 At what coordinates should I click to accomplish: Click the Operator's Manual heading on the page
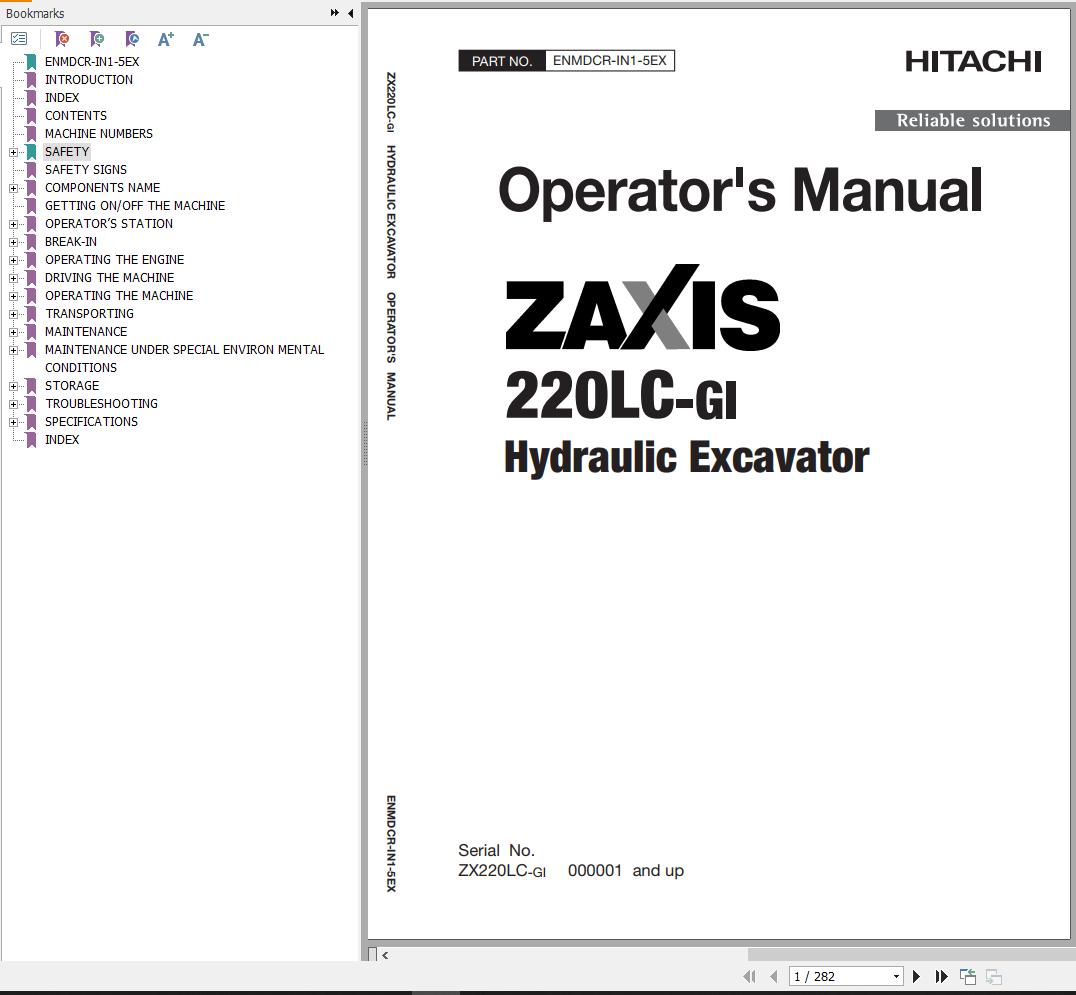[740, 191]
